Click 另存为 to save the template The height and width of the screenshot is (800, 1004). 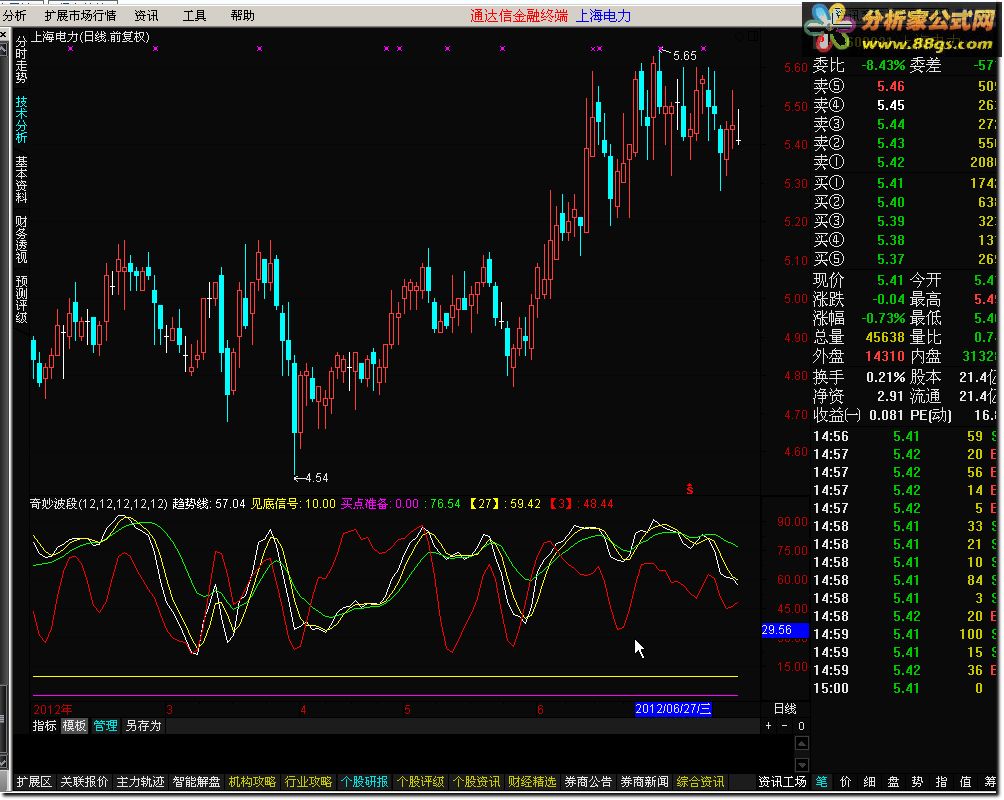click(143, 726)
